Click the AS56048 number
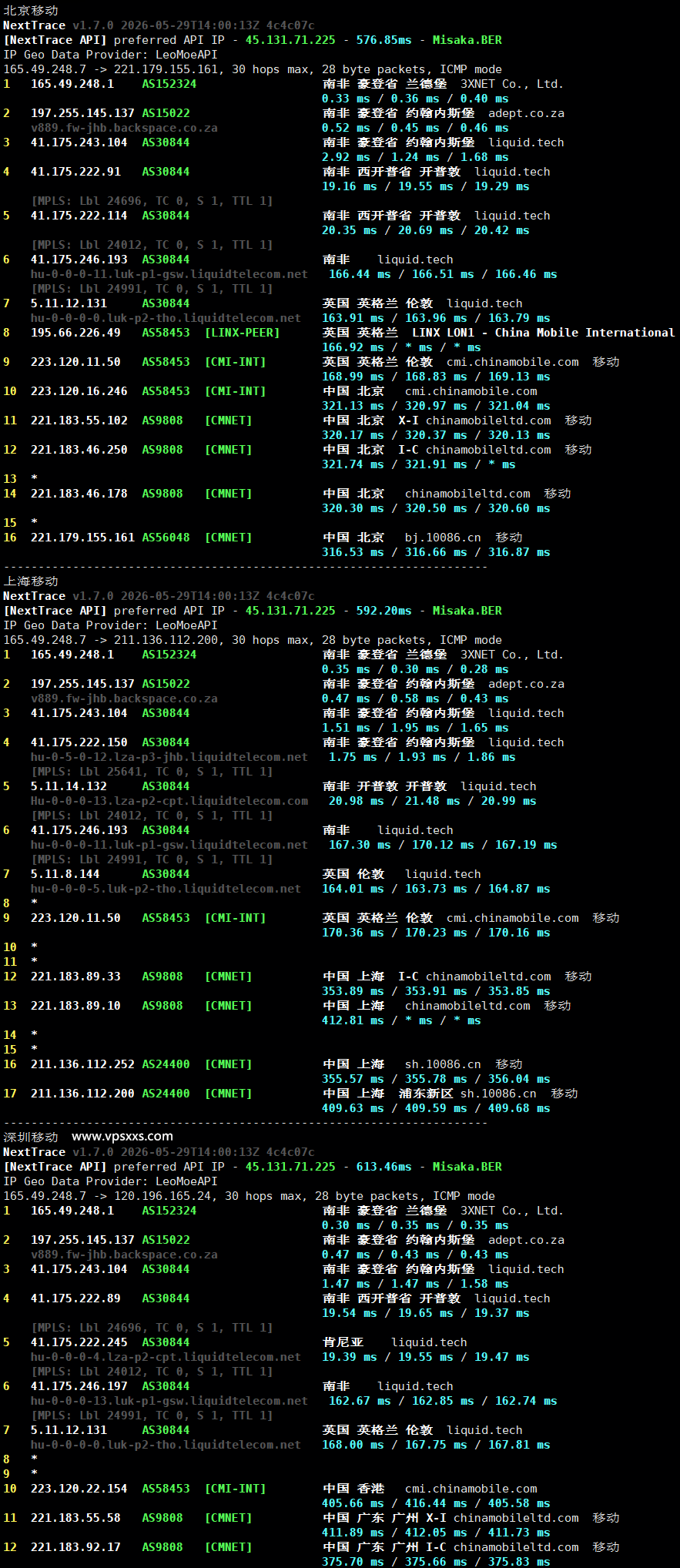Image resolution: width=680 pixels, height=1568 pixels. click(x=166, y=538)
